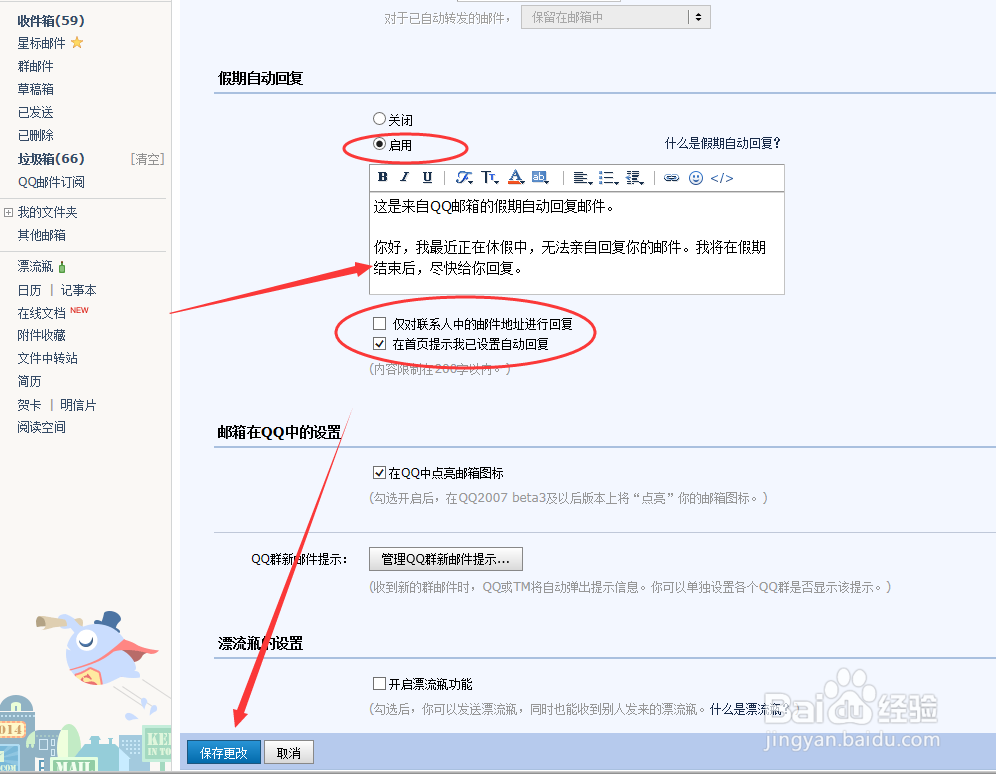
Task: Open the font color picker
Action: pos(516,177)
